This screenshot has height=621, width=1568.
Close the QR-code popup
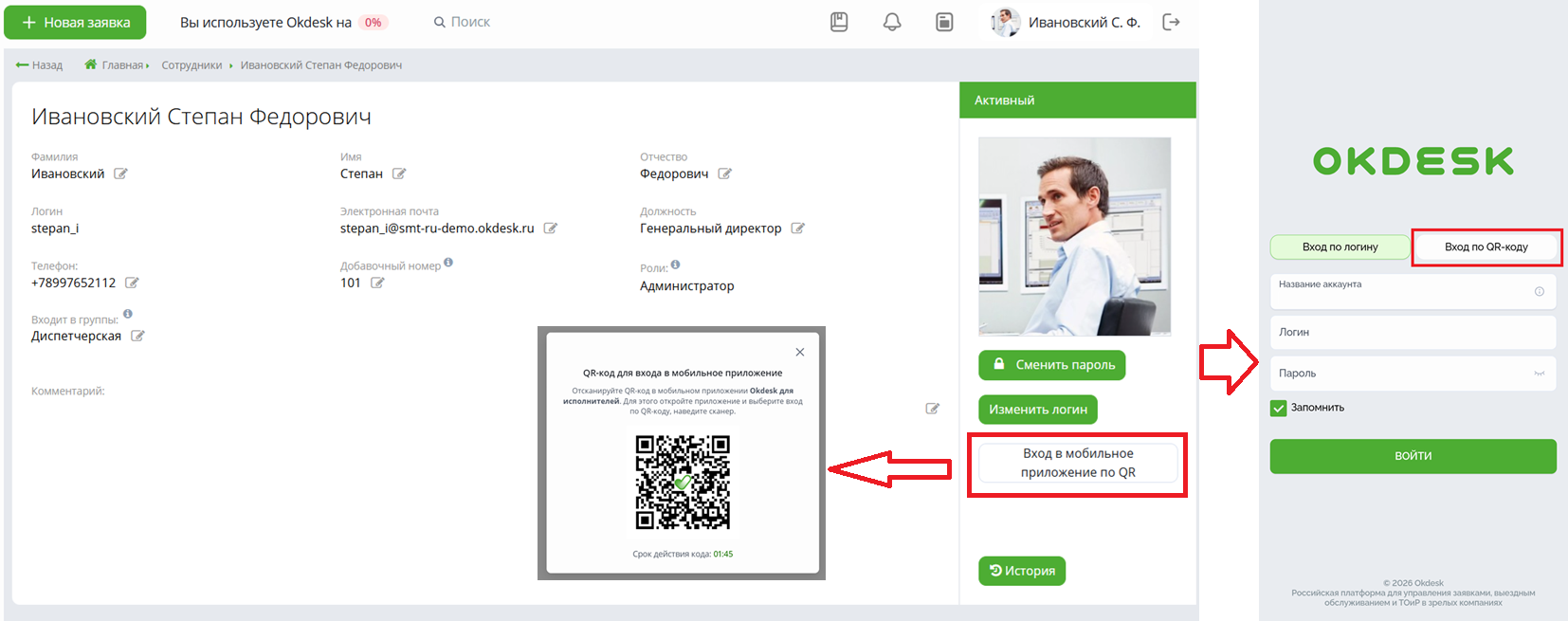(800, 352)
